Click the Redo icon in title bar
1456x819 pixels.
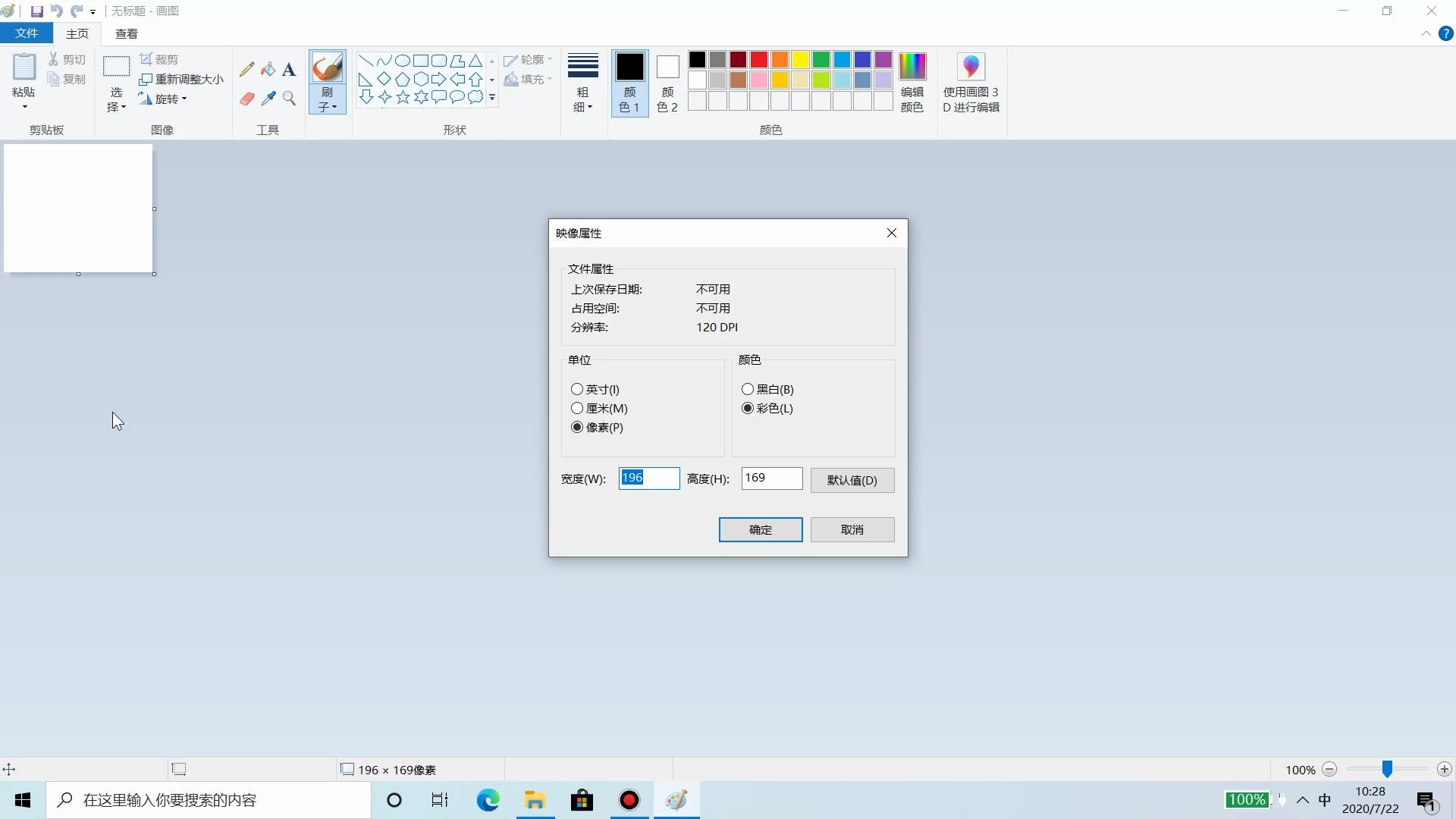(77, 11)
